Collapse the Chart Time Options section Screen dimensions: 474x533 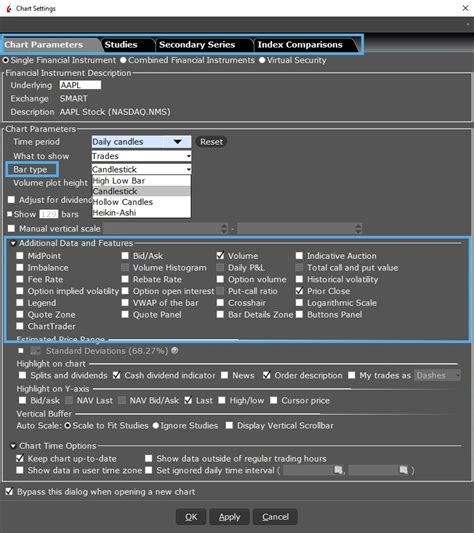tap(13, 446)
